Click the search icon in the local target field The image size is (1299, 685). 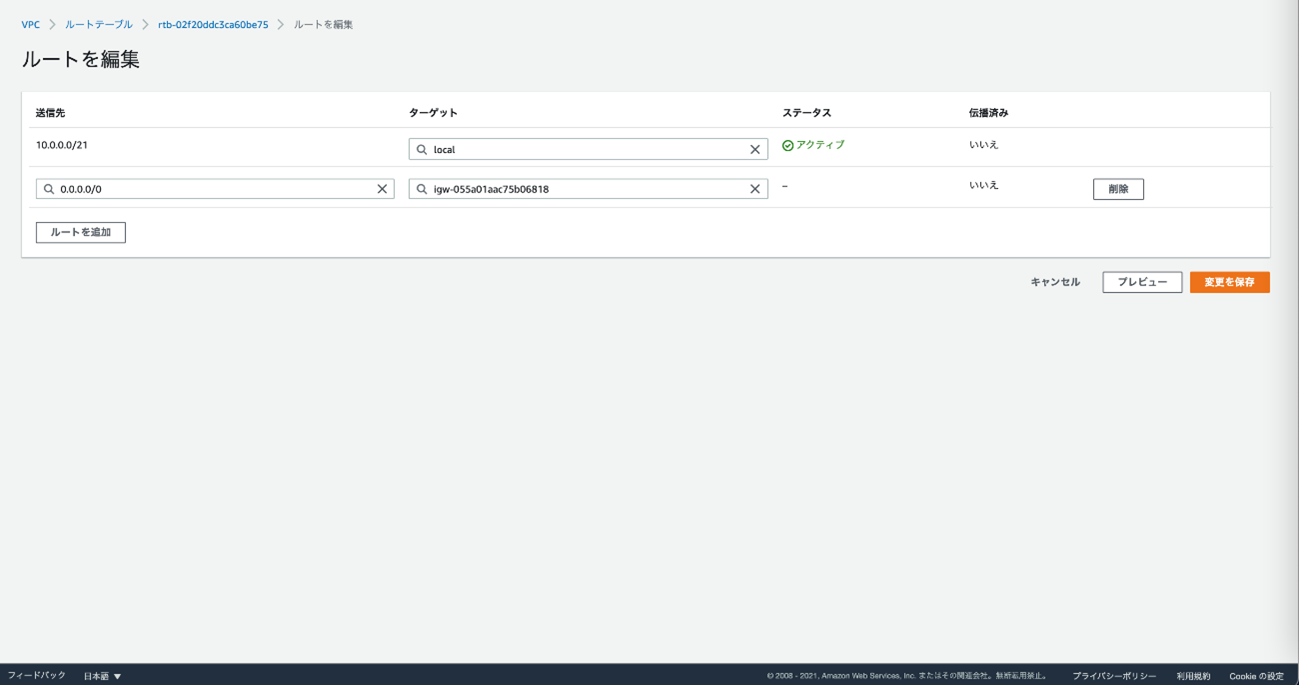click(422, 149)
